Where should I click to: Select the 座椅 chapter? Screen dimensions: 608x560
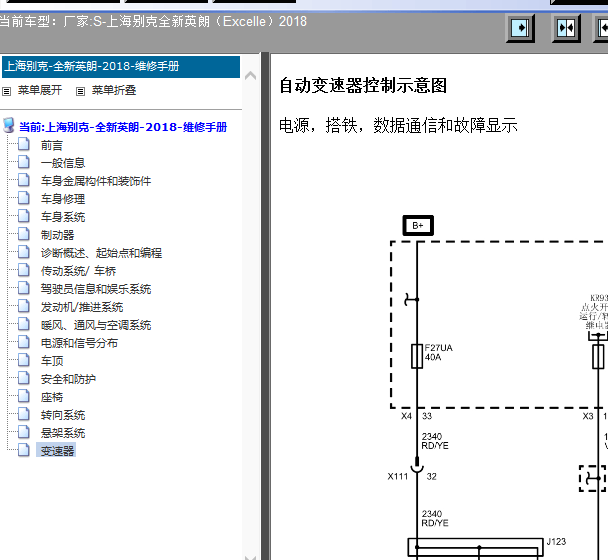[52, 397]
